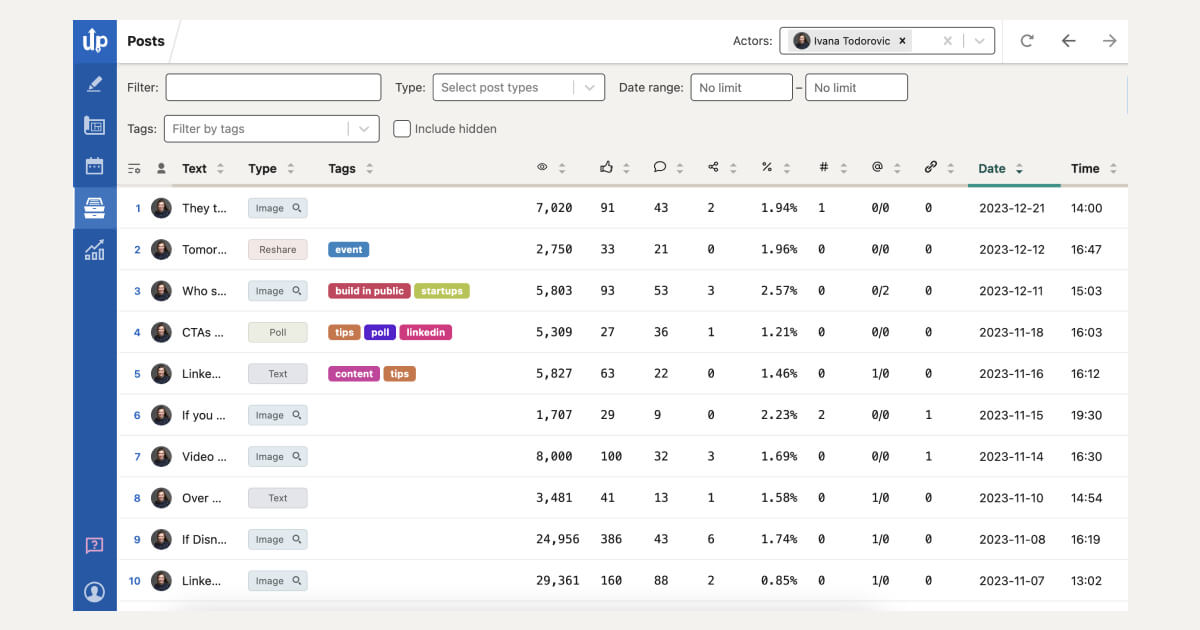Select the pencil compose icon in the sidebar
The height and width of the screenshot is (630, 1200).
point(94,83)
